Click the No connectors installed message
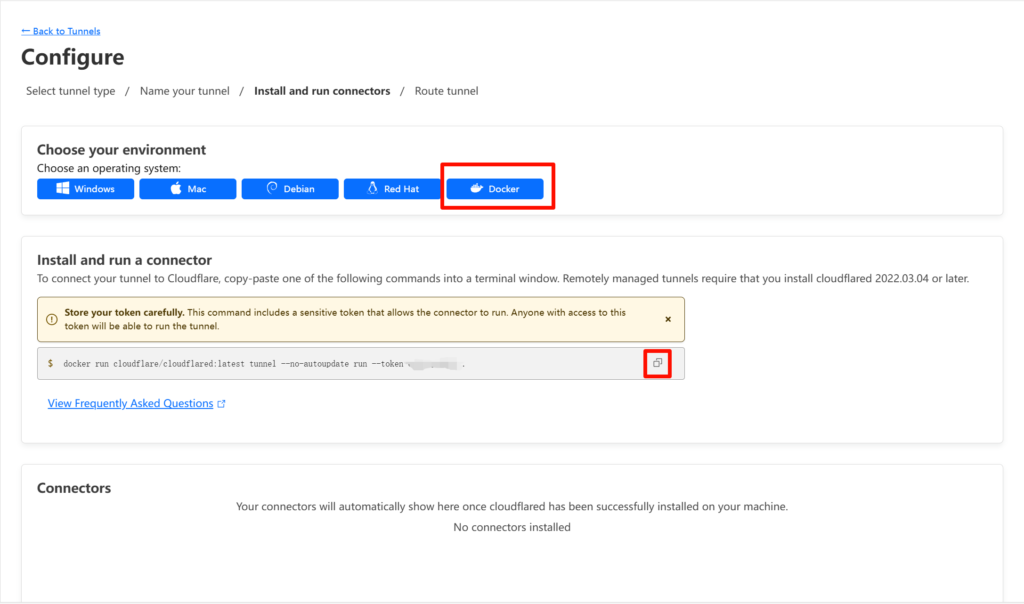The width and height of the screenshot is (1024, 604). (511, 527)
